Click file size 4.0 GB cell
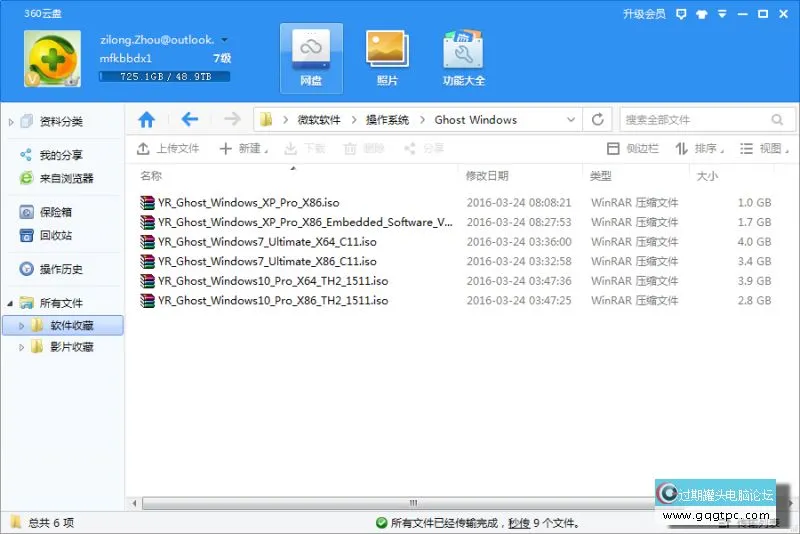The height and width of the screenshot is (534, 800). [x=754, y=242]
